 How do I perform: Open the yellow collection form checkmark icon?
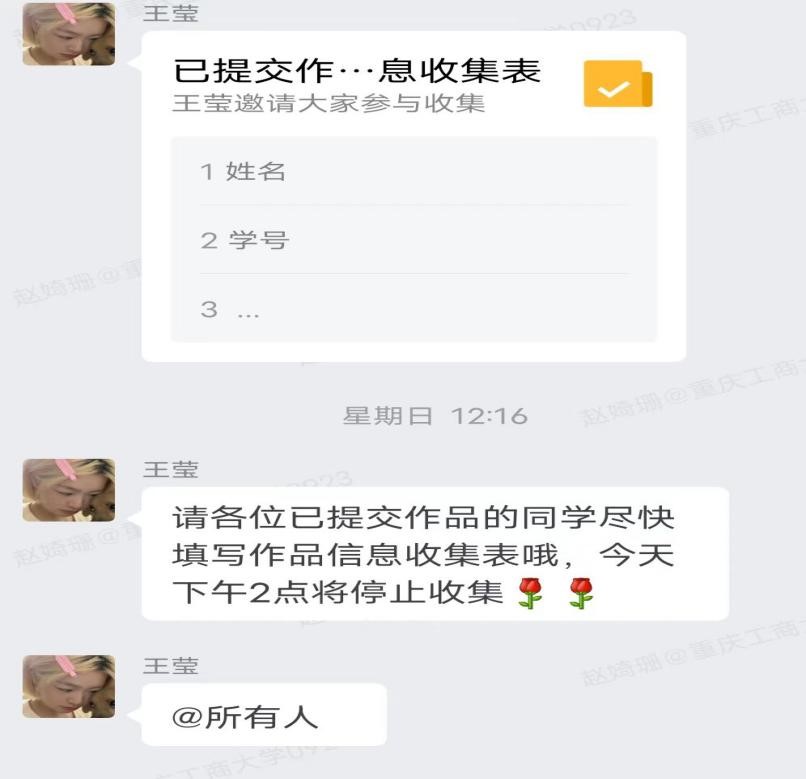coord(617,84)
